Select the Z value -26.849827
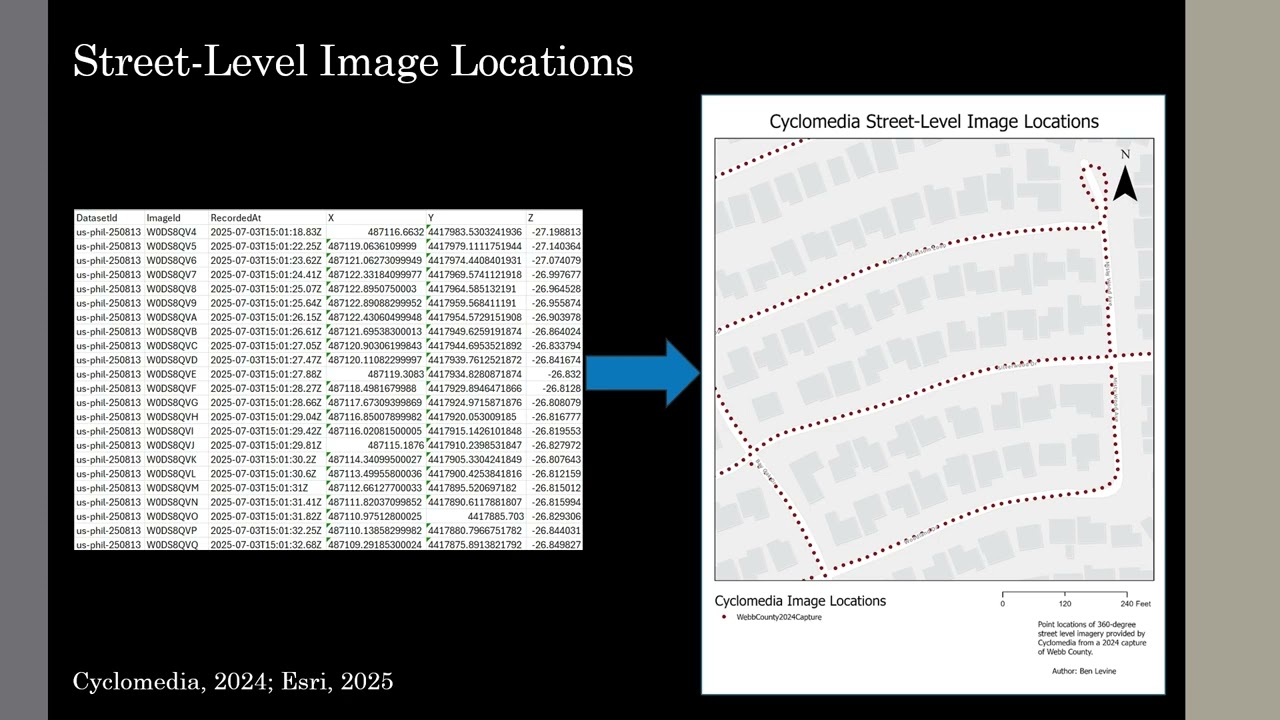This screenshot has width=1280, height=720. tap(556, 545)
